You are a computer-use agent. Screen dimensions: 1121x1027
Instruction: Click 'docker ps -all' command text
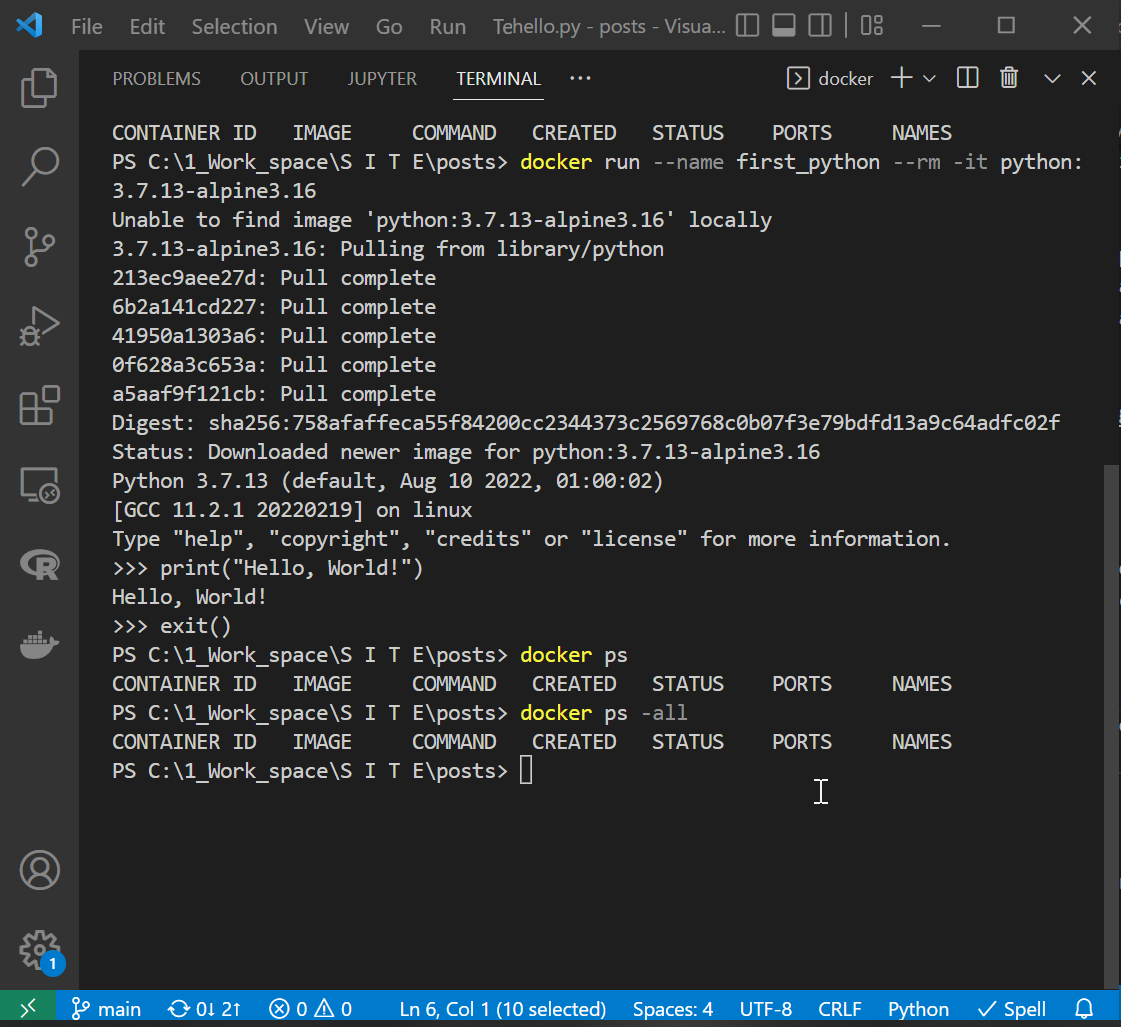pyautogui.click(x=603, y=713)
